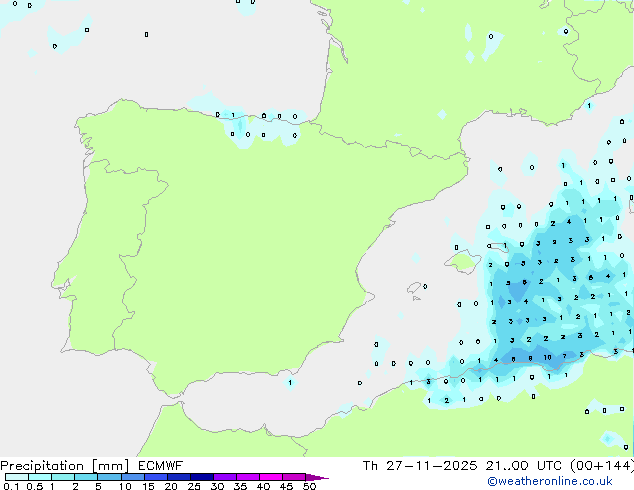Click the "(00+144)" forecast offset text
Viewport: 634px width, 490px height.
(x=602, y=466)
